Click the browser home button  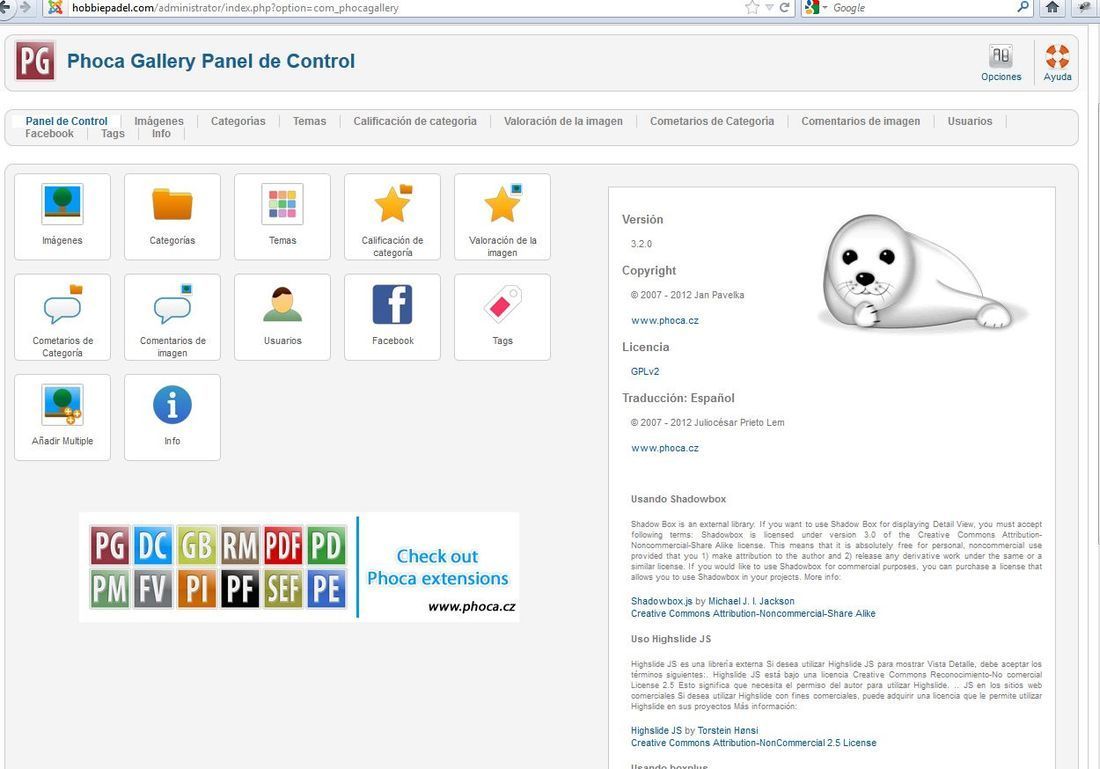tap(1052, 8)
